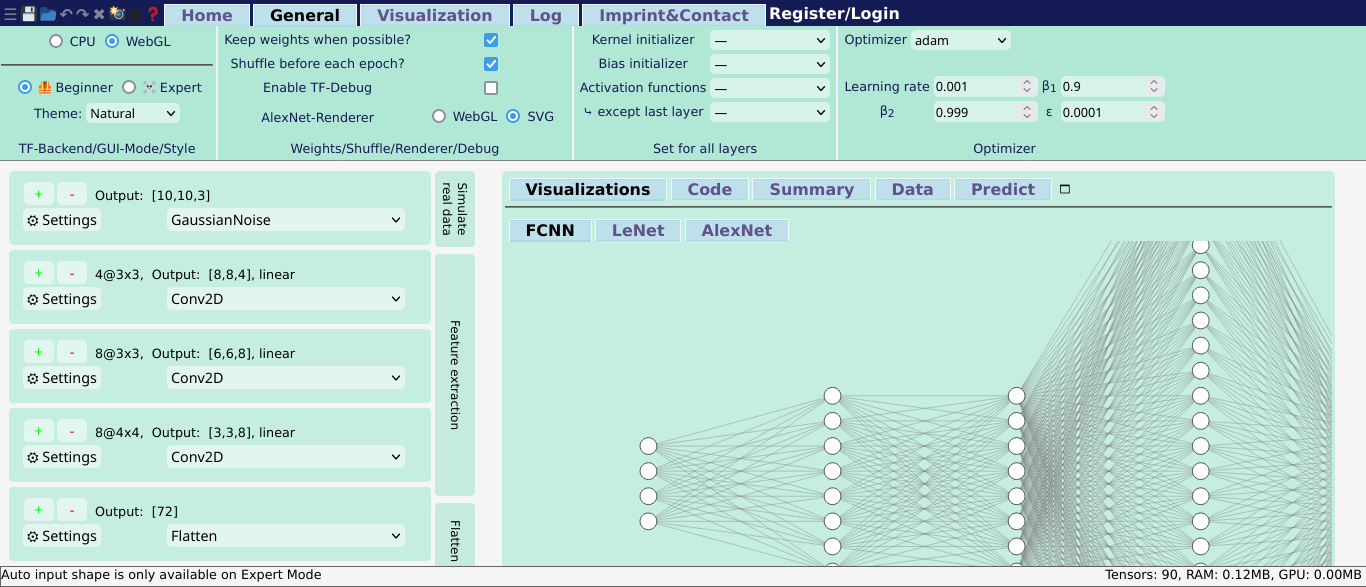
Task: Switch to the Code tab
Action: pyautogui.click(x=710, y=189)
